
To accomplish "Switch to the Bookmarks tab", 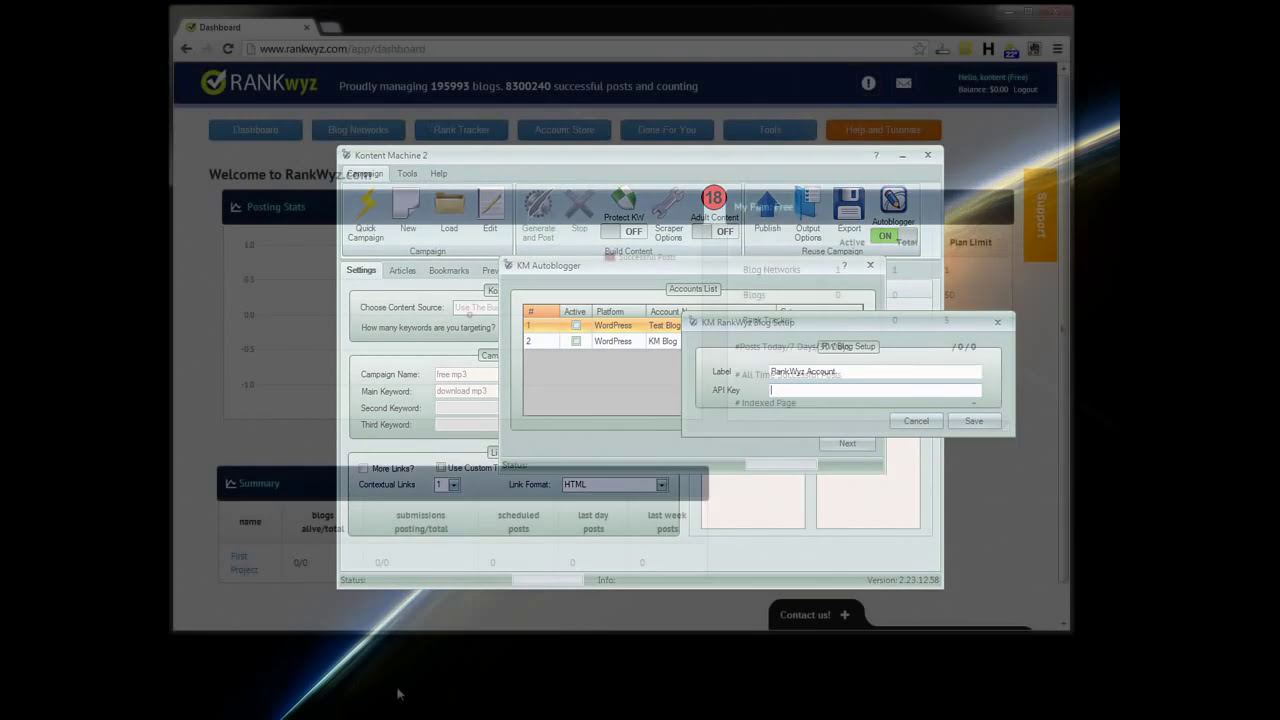I will coord(449,271).
